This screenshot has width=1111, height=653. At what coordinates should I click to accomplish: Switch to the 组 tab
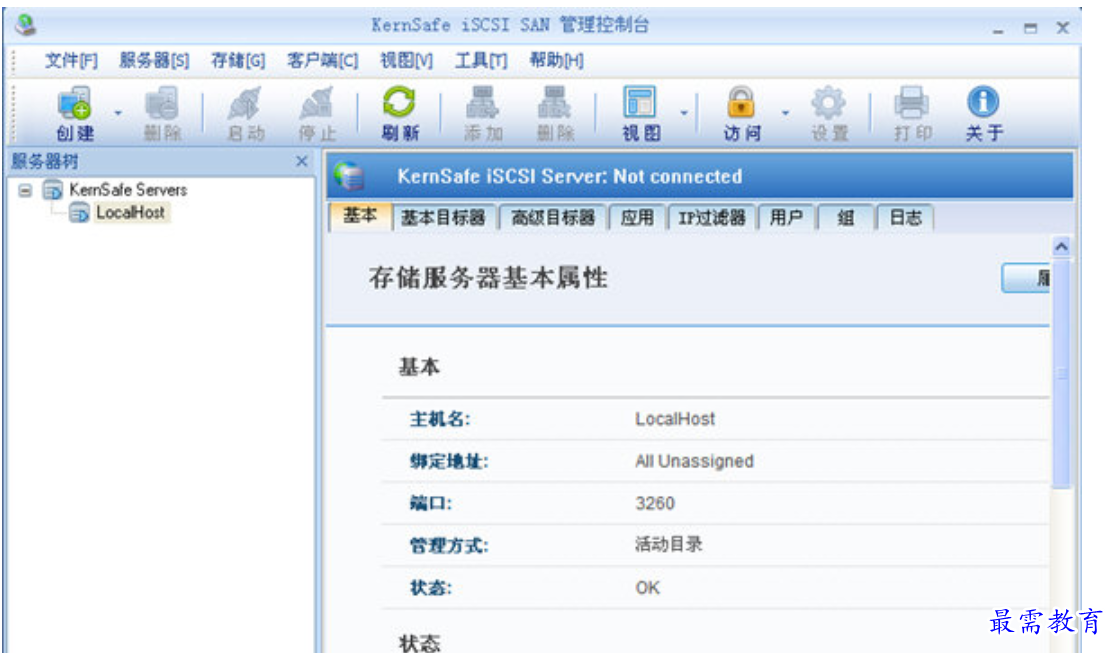[845, 218]
